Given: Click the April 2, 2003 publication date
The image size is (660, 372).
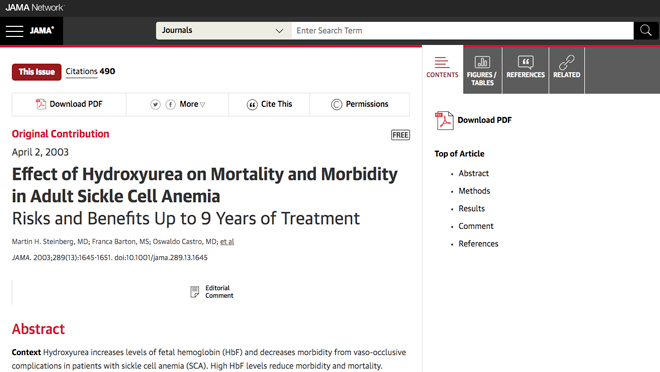Looking at the screenshot, I should point(40,152).
